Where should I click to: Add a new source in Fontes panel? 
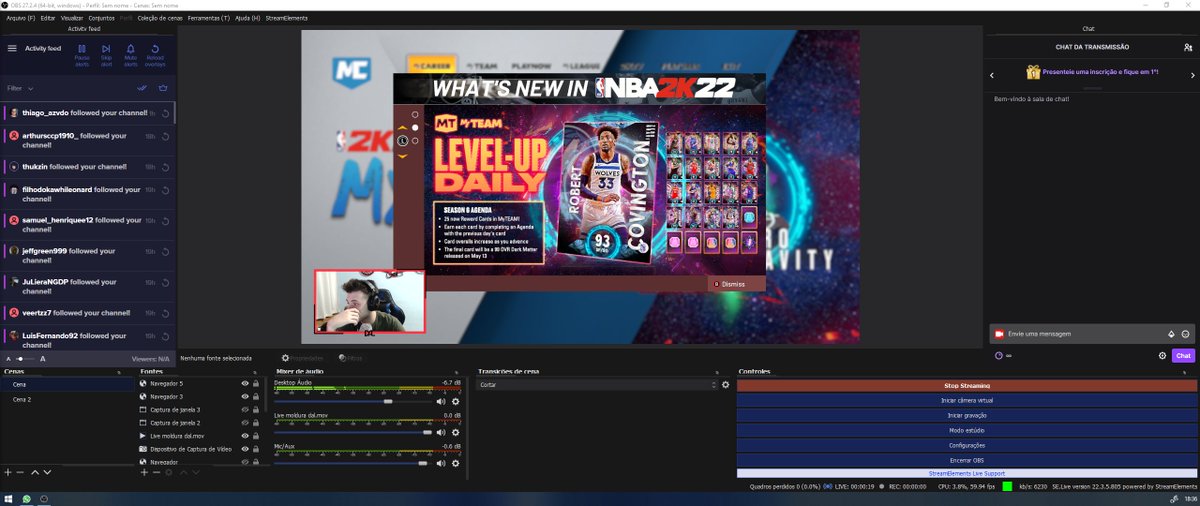pyautogui.click(x=144, y=471)
